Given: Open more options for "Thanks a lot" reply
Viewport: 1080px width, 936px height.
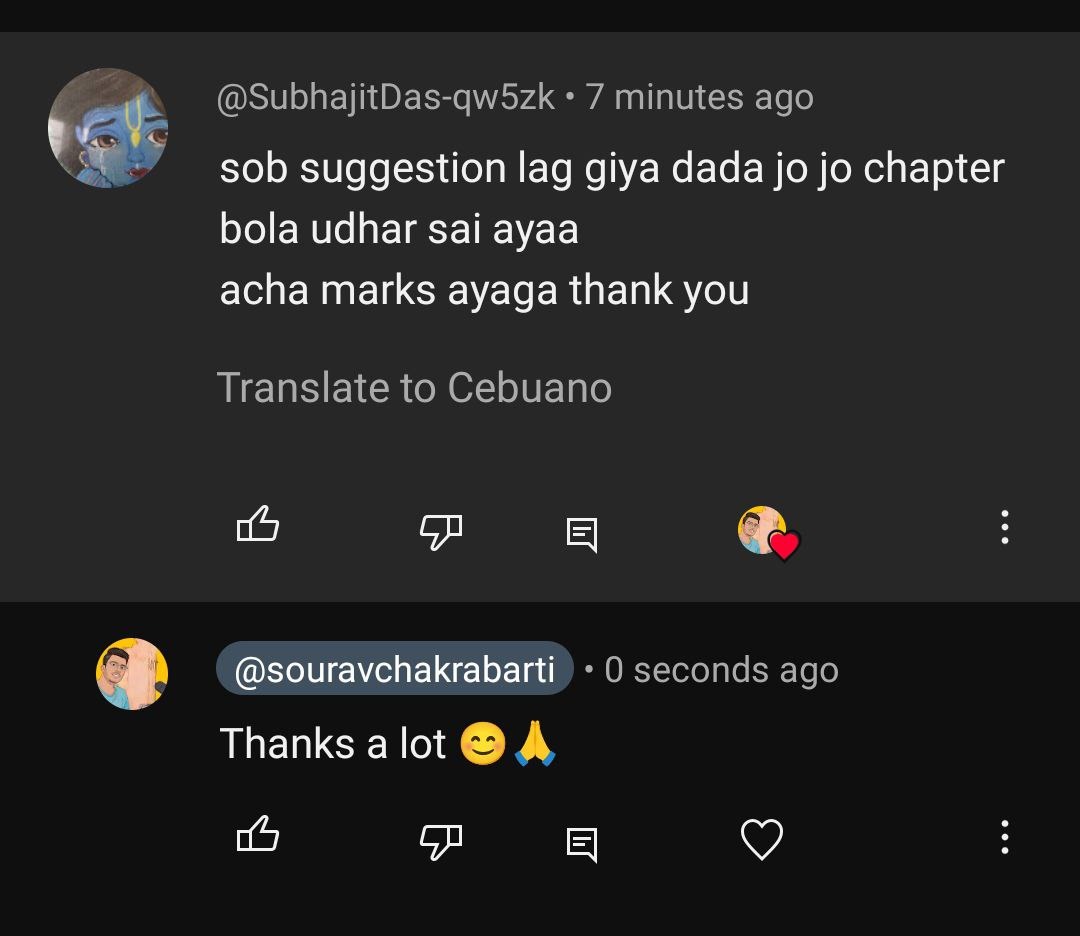Looking at the screenshot, I should 1004,837.
